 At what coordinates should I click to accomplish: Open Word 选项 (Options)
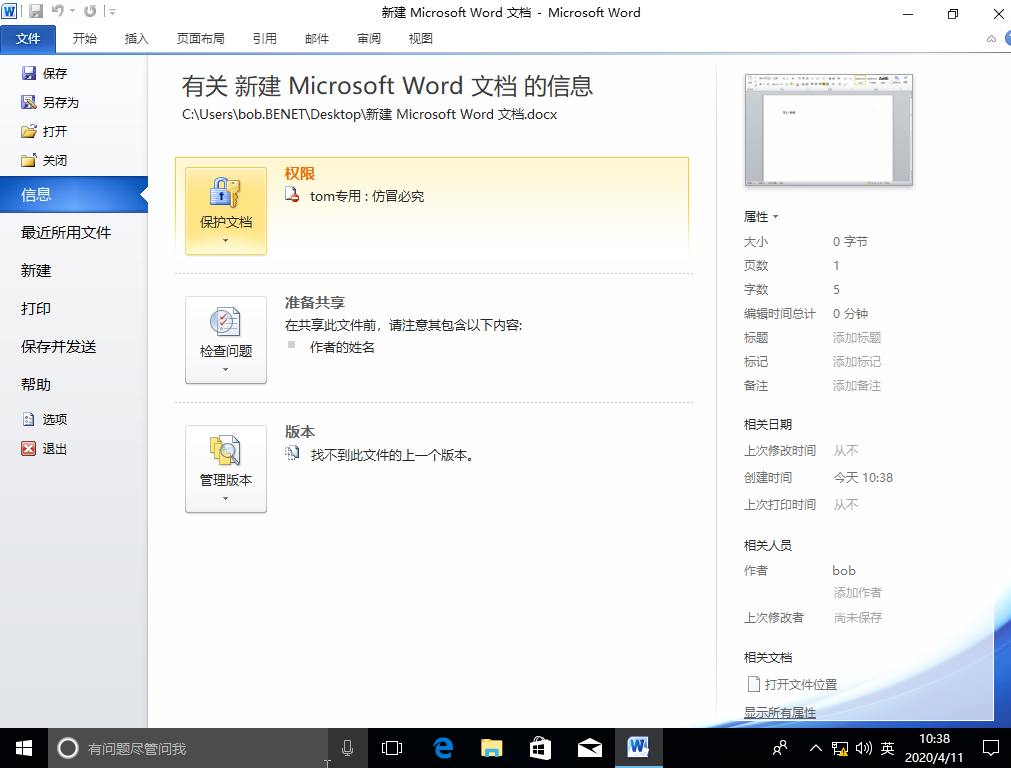click(x=44, y=419)
